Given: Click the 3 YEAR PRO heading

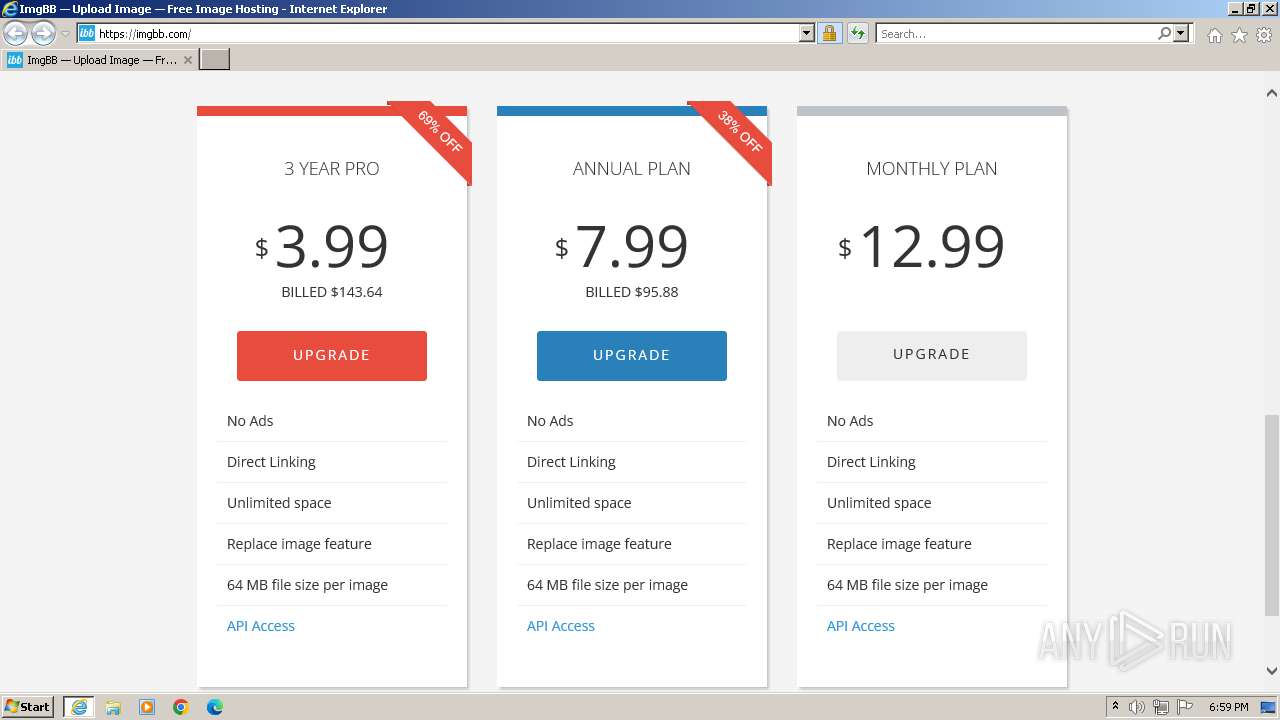Looking at the screenshot, I should (332, 169).
